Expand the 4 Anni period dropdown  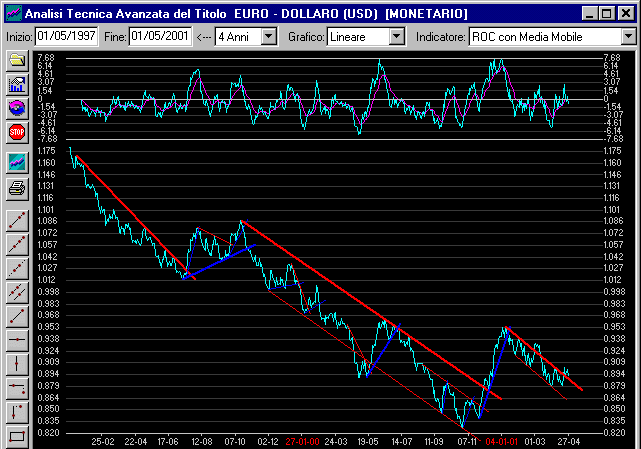coord(269,36)
